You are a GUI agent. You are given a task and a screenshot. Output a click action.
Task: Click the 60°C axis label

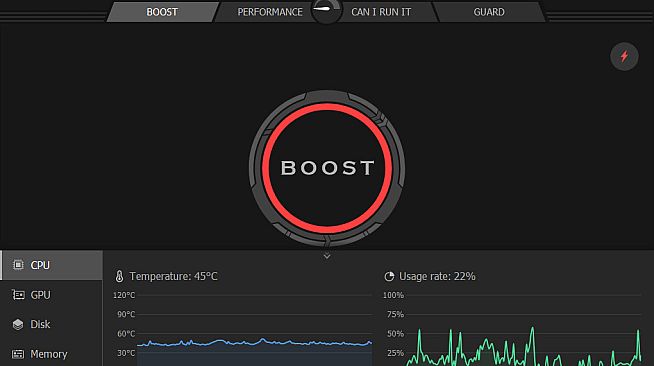126,333
